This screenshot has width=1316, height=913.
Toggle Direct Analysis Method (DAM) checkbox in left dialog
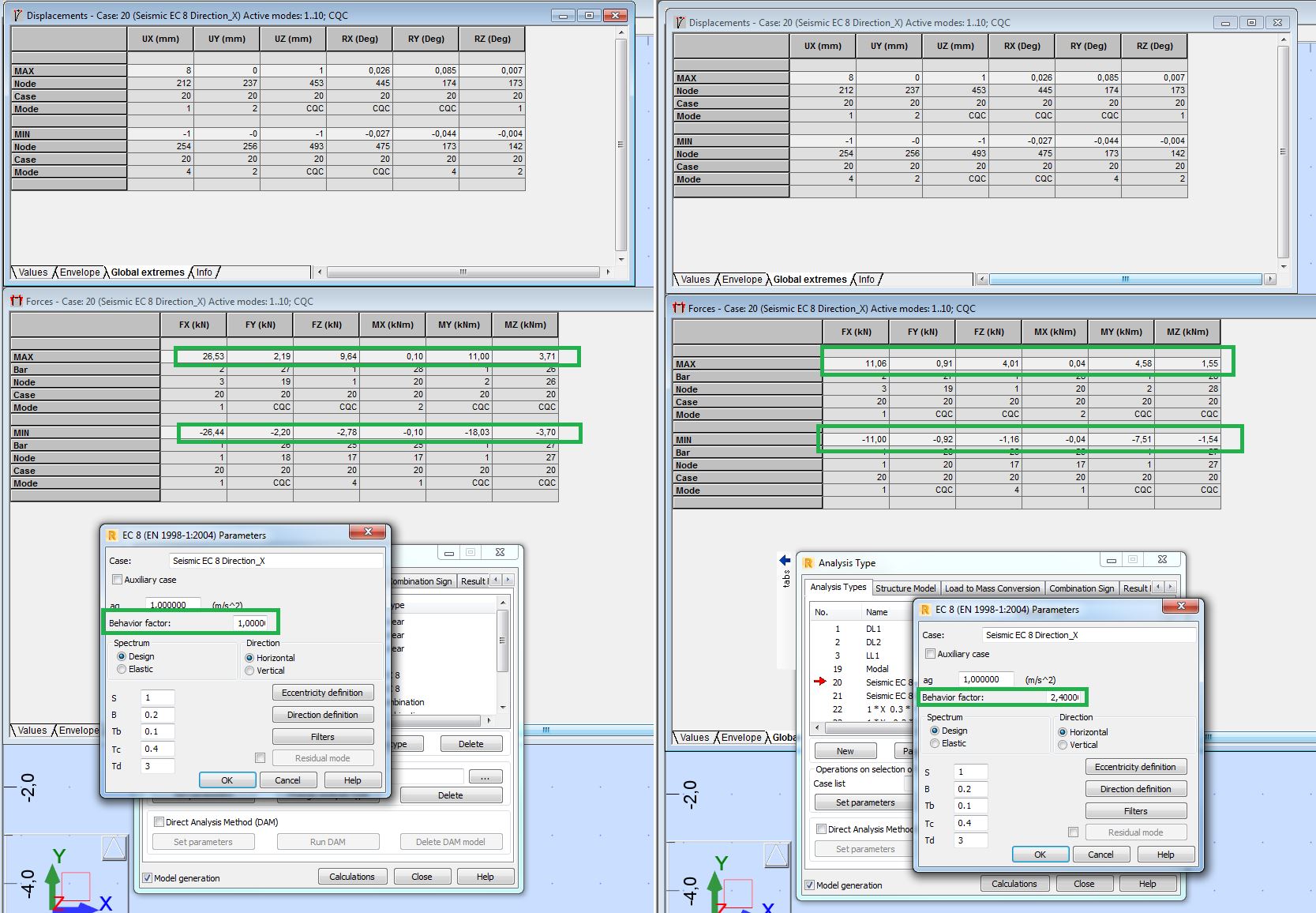coord(159,822)
